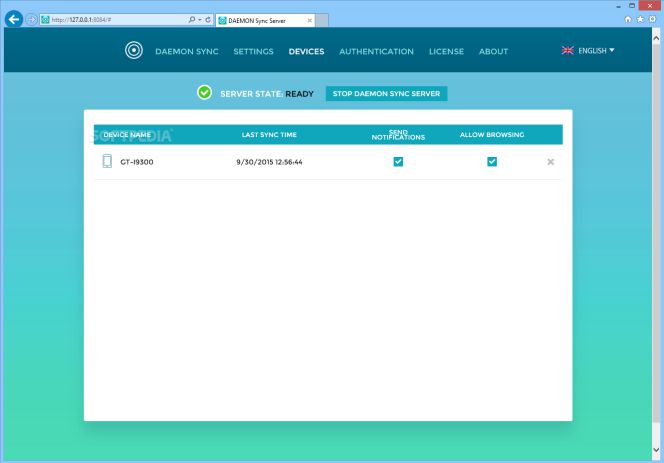Open the address bar autocomplete dropdown arrow

199,19
